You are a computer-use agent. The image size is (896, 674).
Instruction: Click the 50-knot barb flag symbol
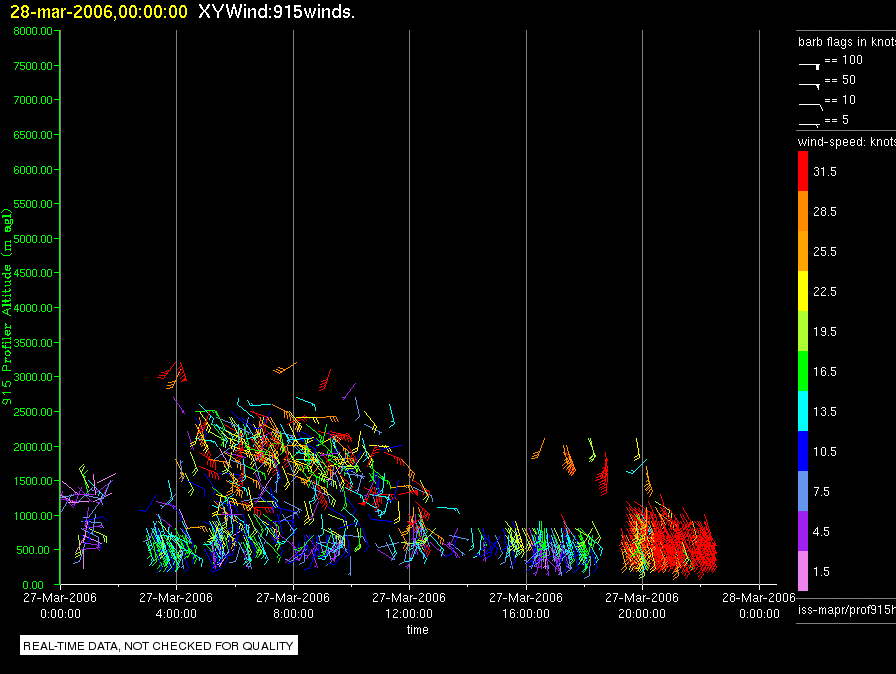click(x=809, y=86)
